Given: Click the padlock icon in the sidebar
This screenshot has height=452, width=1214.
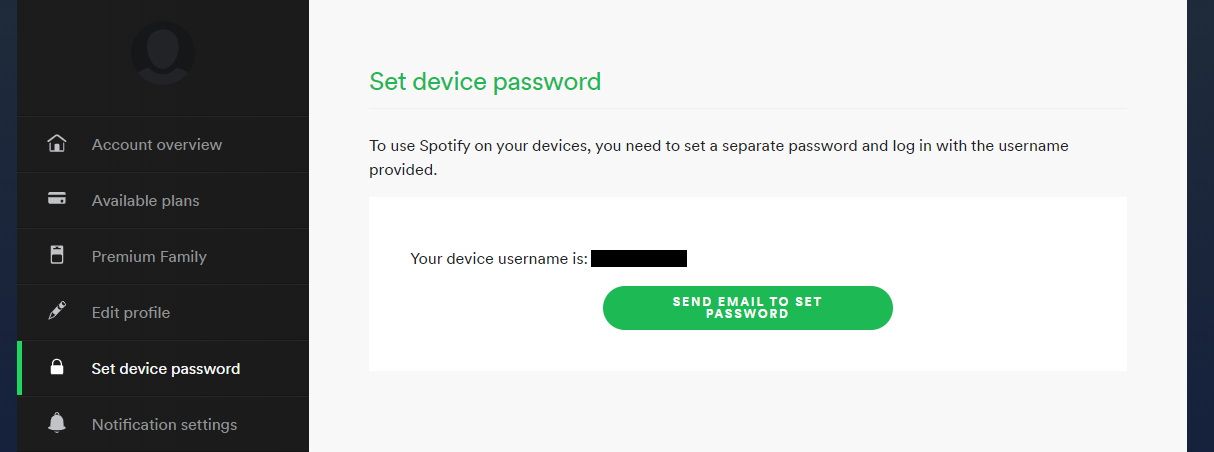Looking at the screenshot, I should click(x=57, y=368).
